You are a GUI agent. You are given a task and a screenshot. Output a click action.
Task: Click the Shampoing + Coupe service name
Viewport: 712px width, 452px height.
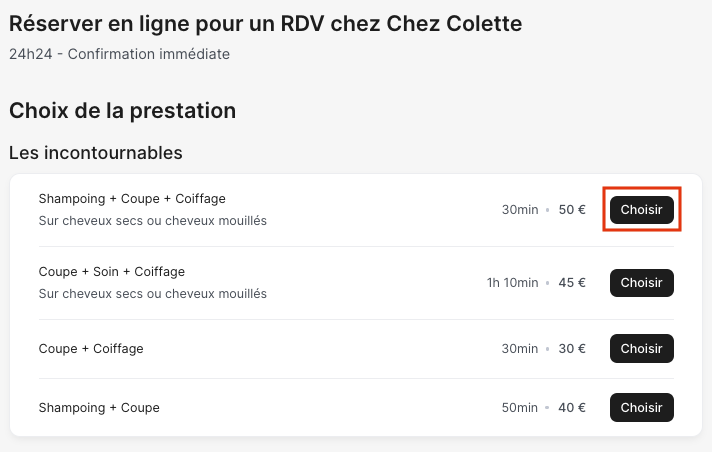point(99,408)
